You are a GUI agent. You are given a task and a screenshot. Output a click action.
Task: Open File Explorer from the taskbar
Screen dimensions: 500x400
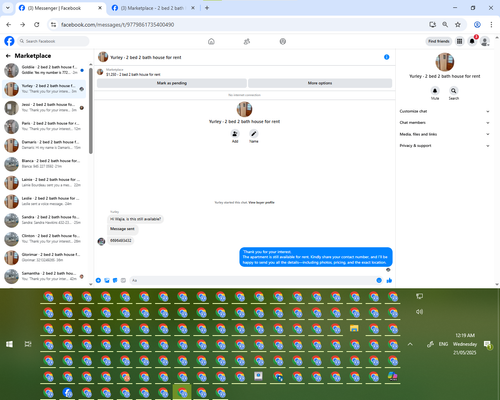click(x=354, y=329)
